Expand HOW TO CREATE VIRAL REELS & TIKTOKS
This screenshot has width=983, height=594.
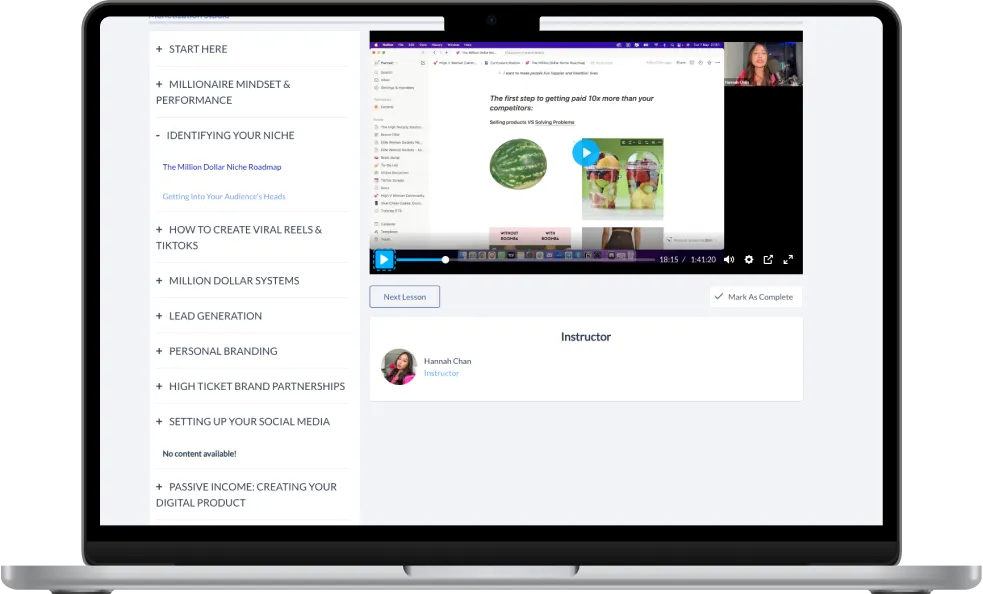[x=239, y=238]
